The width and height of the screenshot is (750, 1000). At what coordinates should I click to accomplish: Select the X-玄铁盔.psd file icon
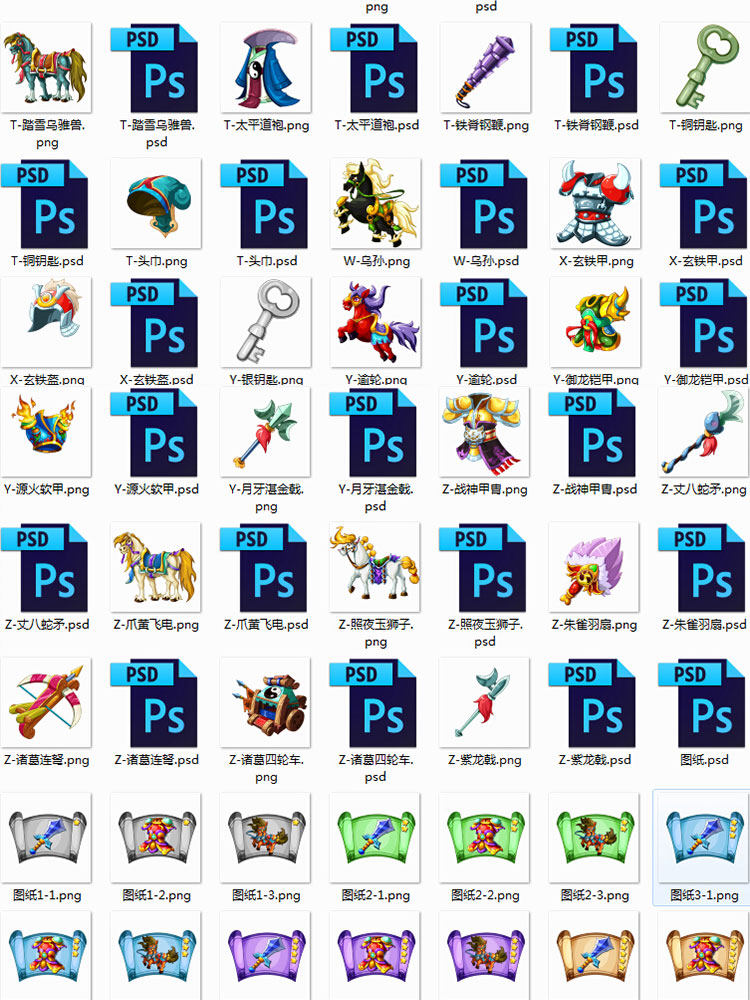click(x=154, y=322)
